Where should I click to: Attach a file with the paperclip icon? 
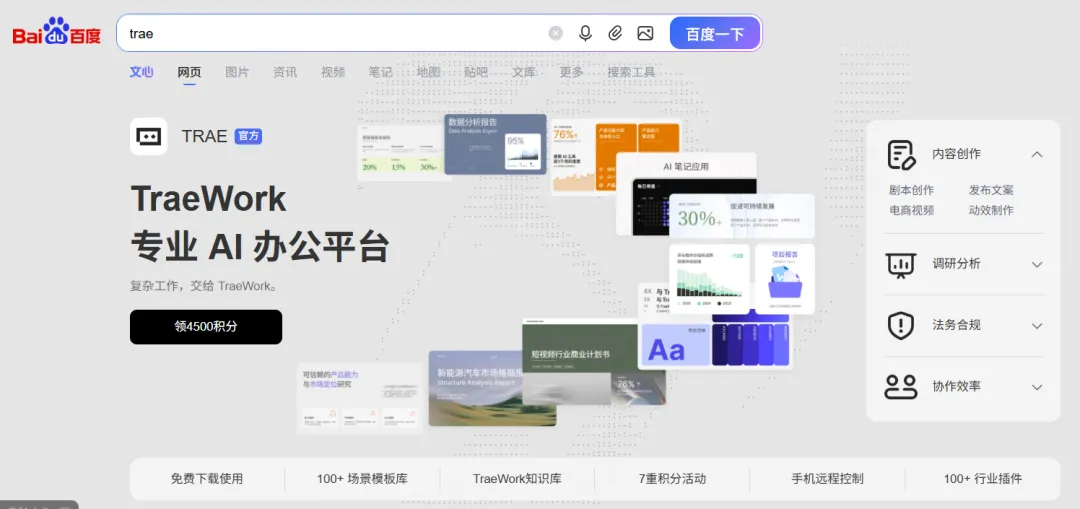point(615,33)
